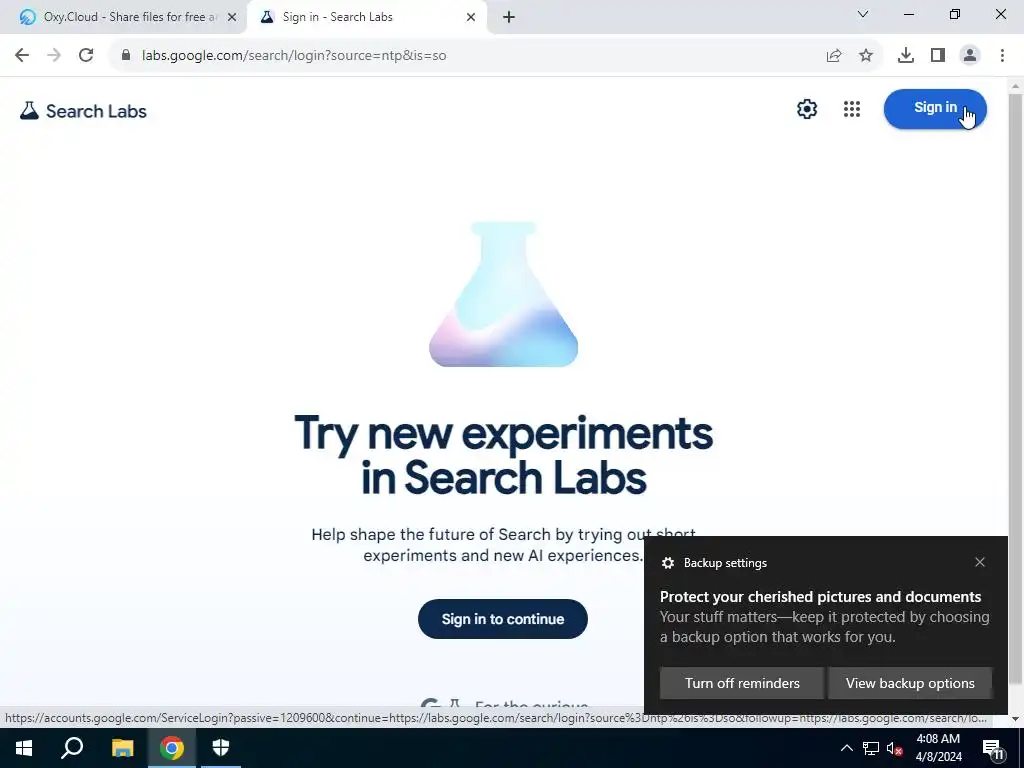Go forward using the browser arrow
This screenshot has height=768, width=1024.
(x=54, y=55)
